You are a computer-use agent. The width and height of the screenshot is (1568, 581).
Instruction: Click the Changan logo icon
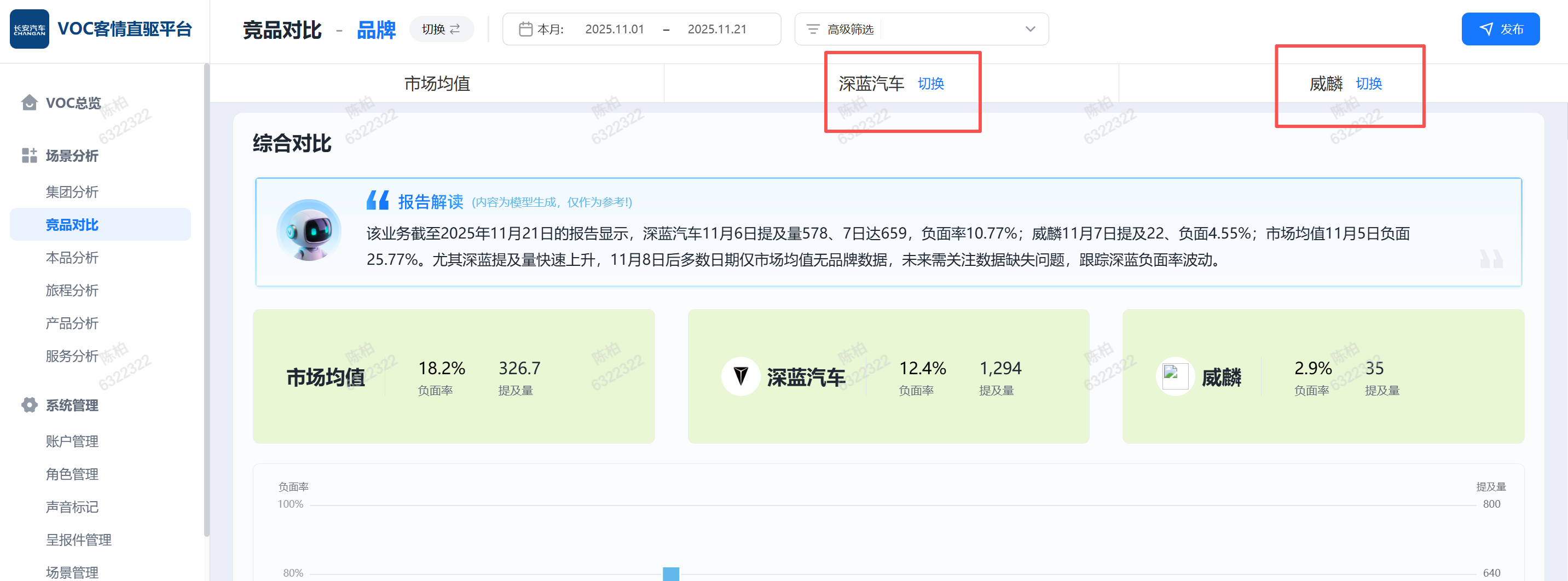29,29
